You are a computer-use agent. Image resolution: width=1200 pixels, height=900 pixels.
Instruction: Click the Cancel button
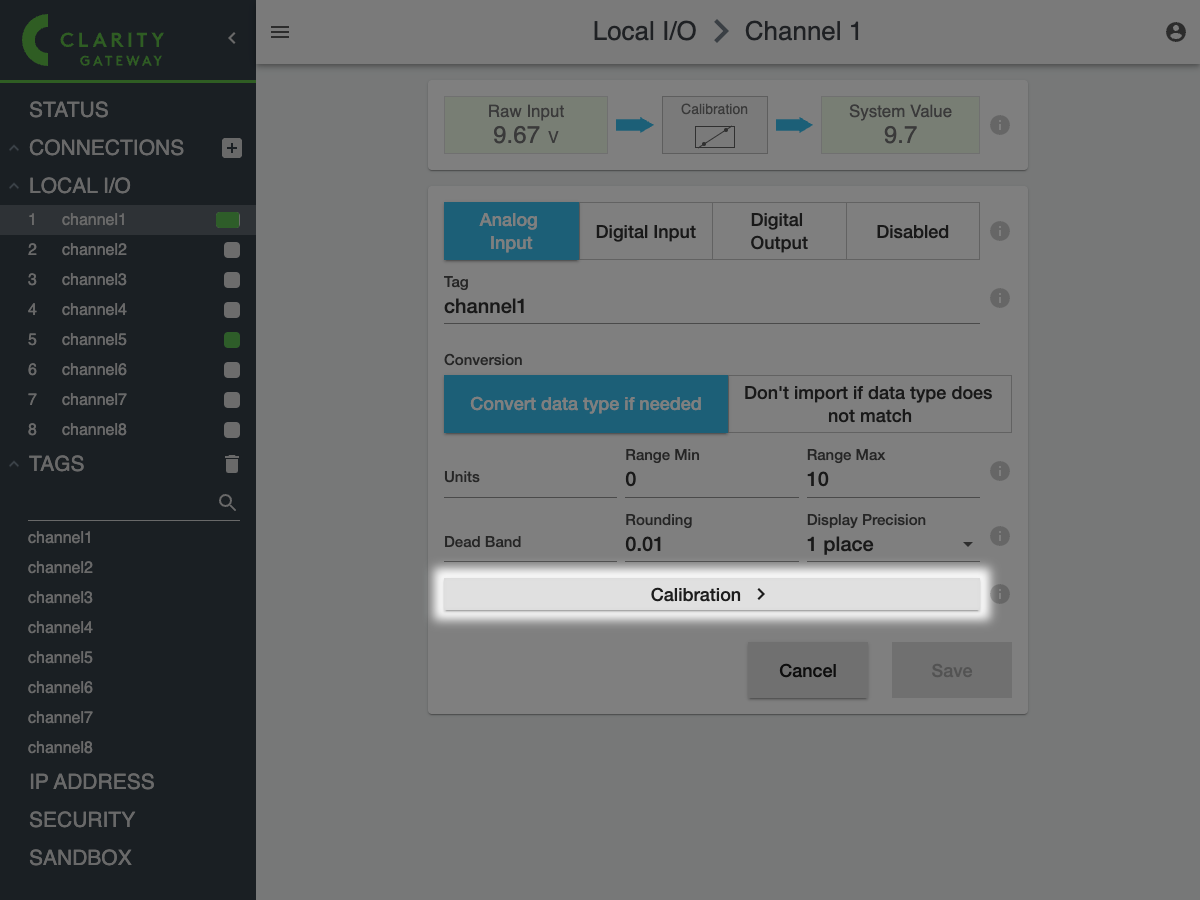point(807,670)
